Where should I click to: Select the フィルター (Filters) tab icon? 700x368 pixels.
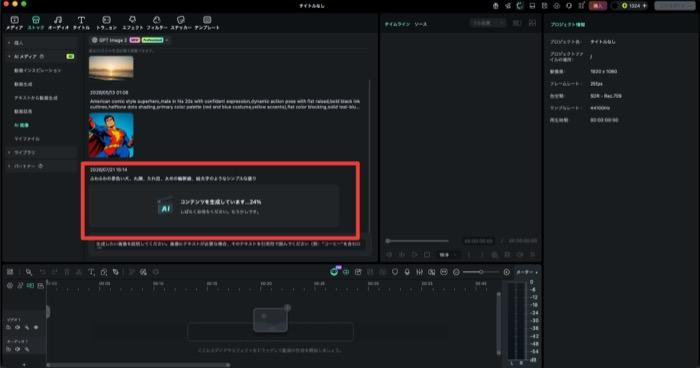pos(157,20)
